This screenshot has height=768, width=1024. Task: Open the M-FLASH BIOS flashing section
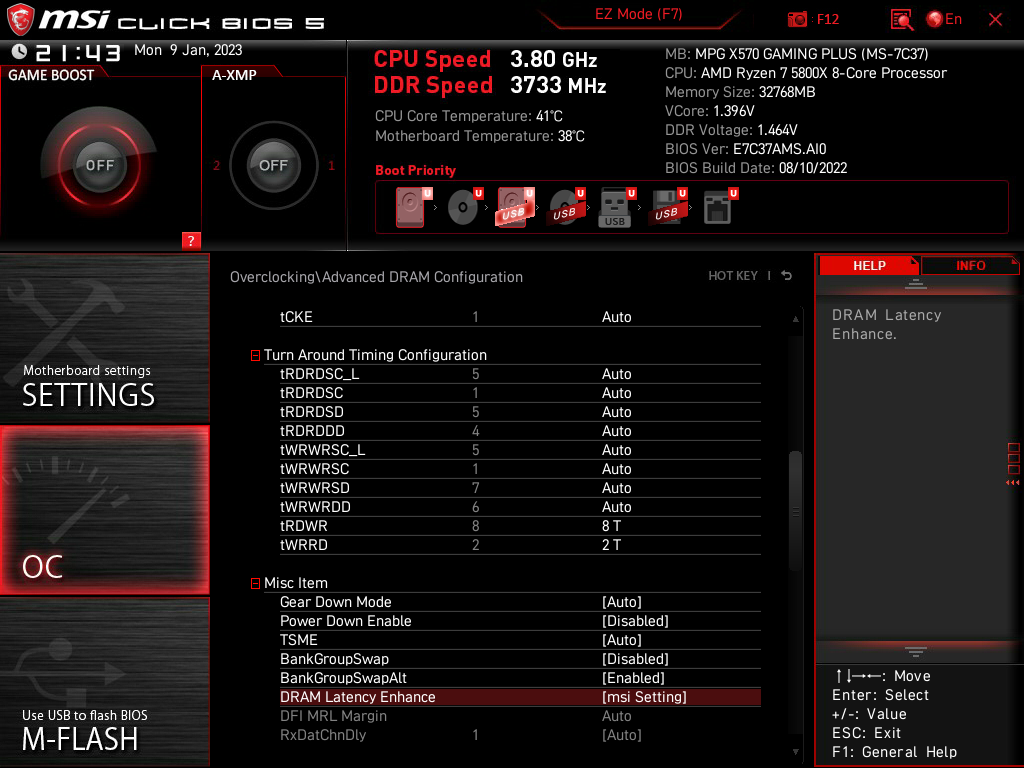(x=104, y=682)
